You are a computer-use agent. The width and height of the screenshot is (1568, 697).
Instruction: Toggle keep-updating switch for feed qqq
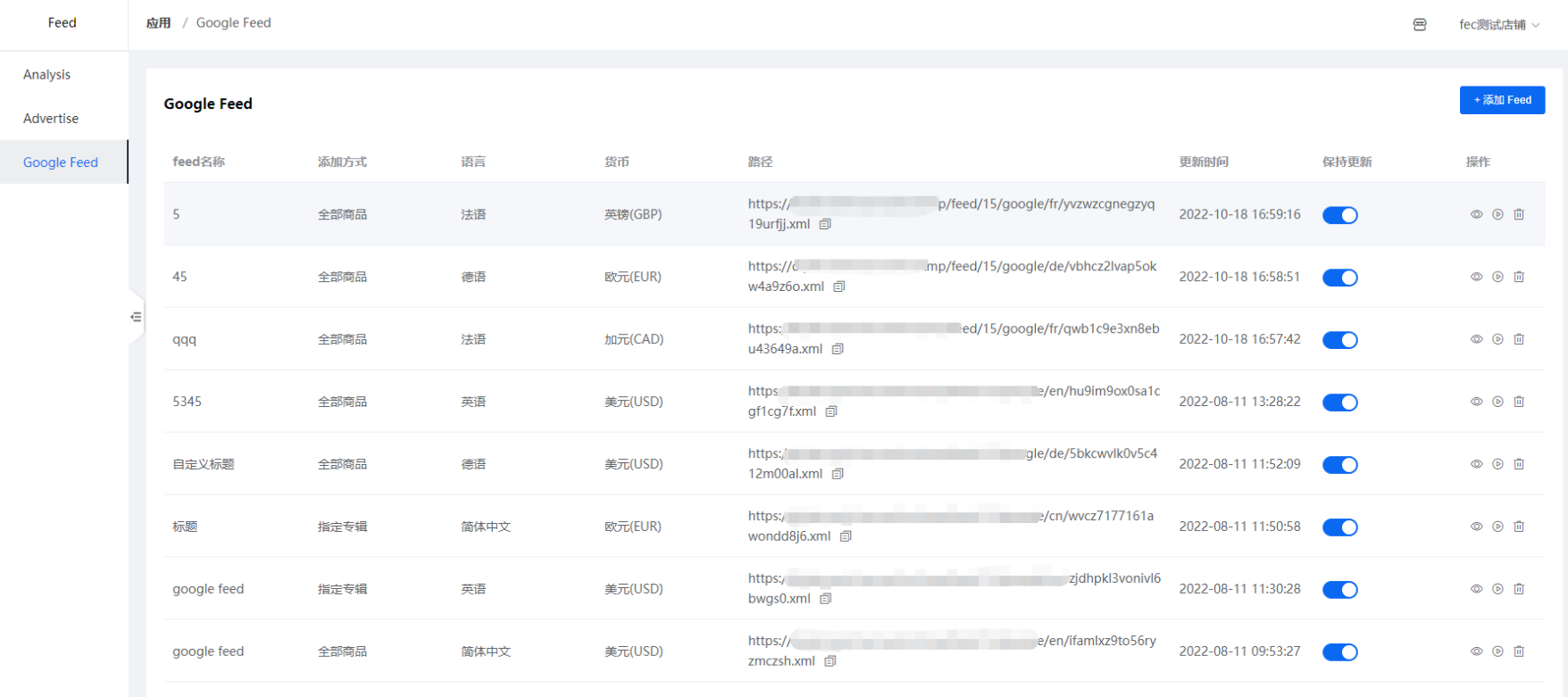point(1340,340)
